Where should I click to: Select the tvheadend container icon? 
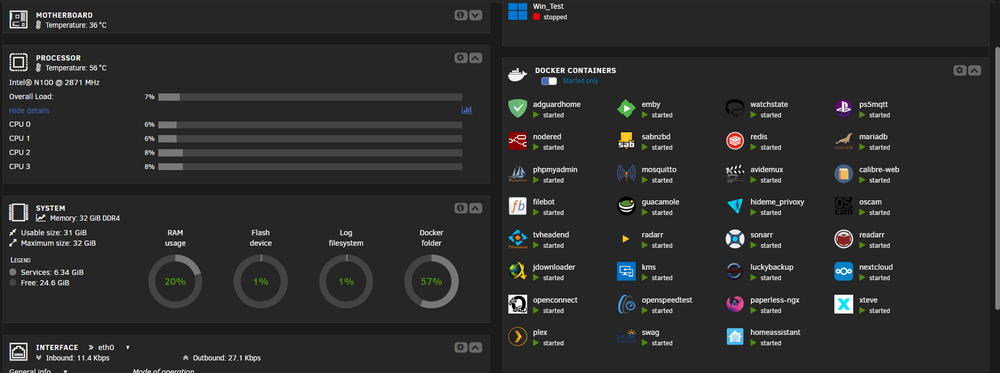(517, 239)
